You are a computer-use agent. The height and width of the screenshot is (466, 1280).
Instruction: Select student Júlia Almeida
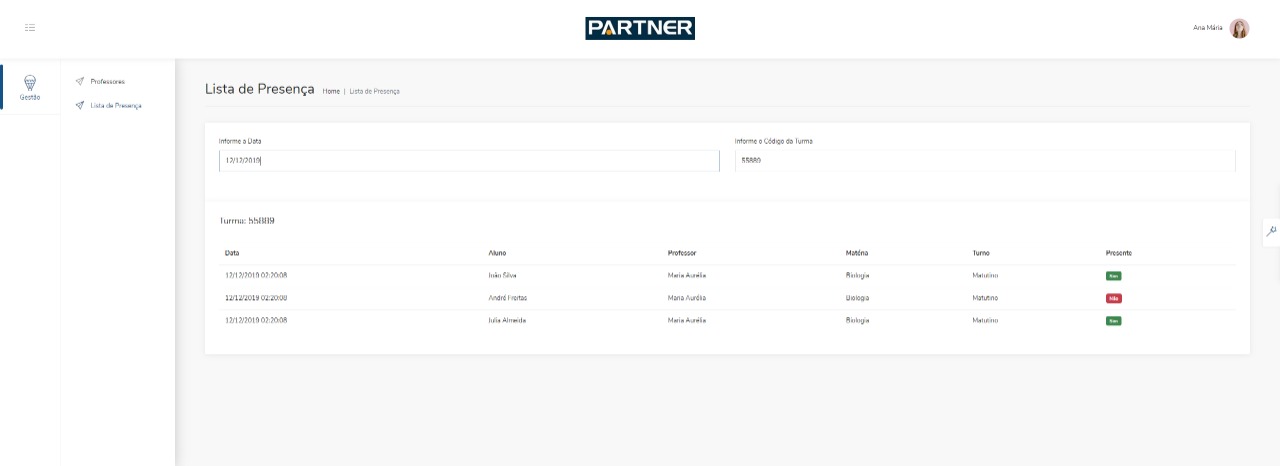pyautogui.click(x=507, y=320)
